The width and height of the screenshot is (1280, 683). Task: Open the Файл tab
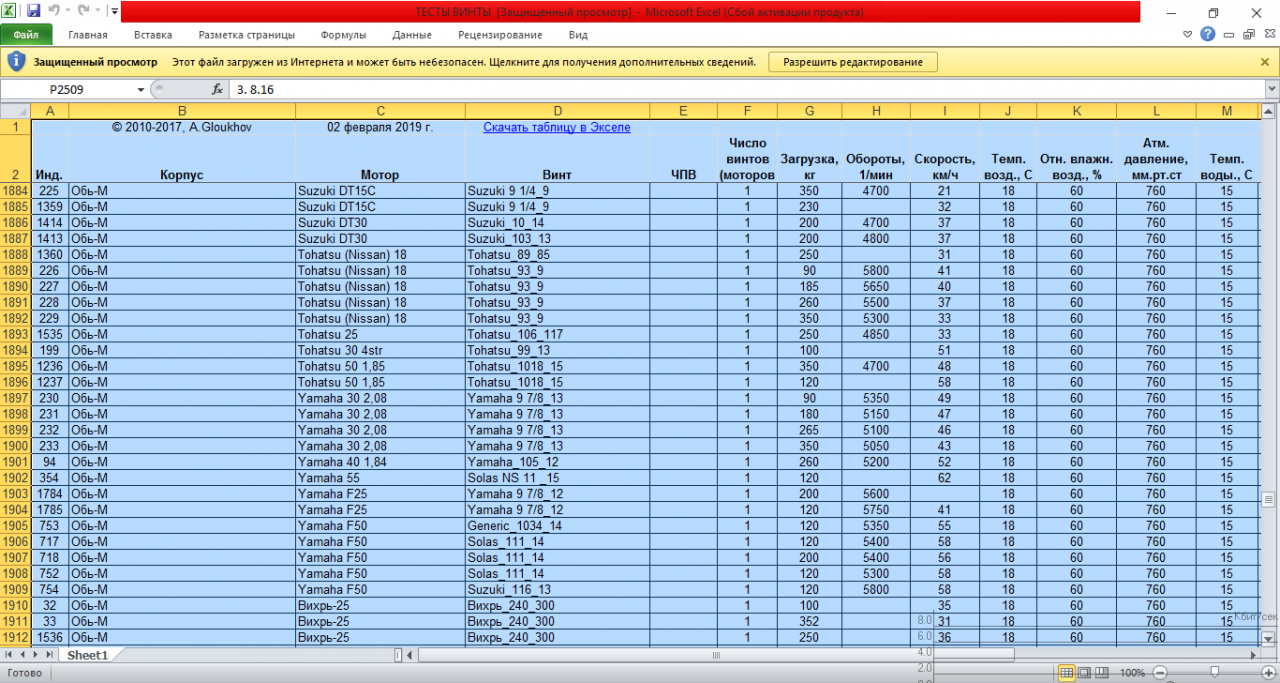(x=26, y=34)
